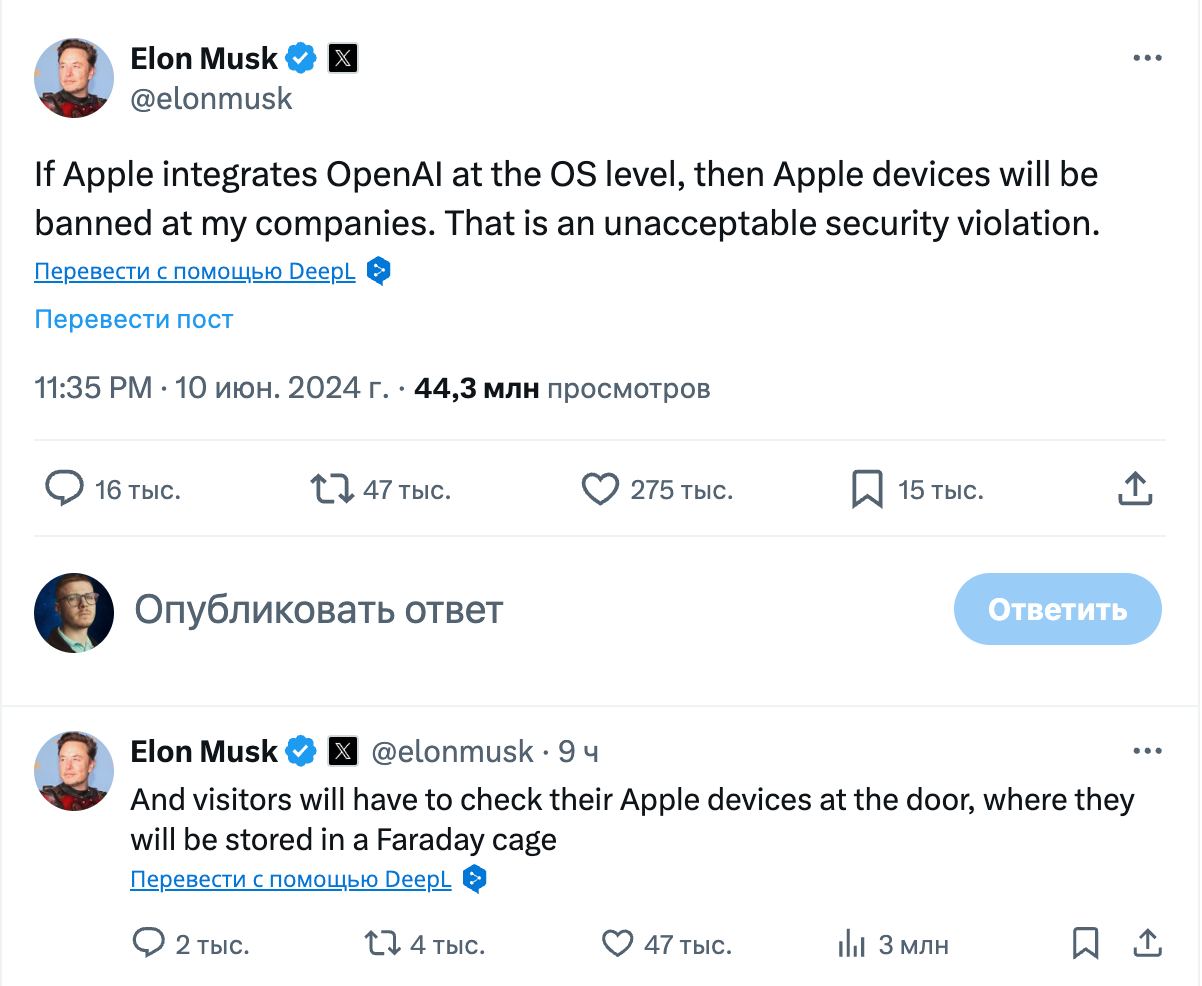Repost the Faraday cage reply
The width and height of the screenshot is (1202, 986).
(380, 943)
